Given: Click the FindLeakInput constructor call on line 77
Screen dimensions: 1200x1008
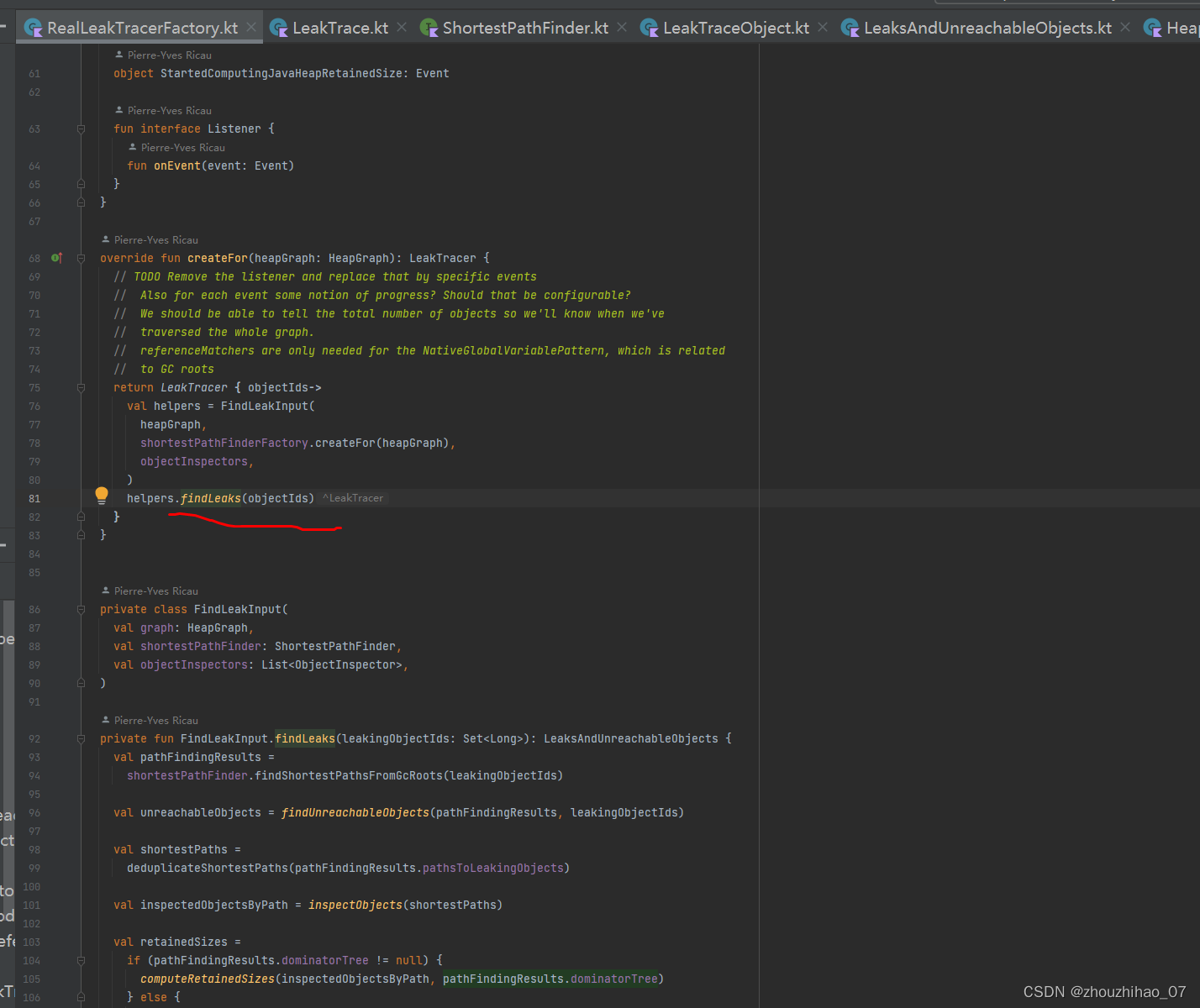Looking at the screenshot, I should 265,406.
